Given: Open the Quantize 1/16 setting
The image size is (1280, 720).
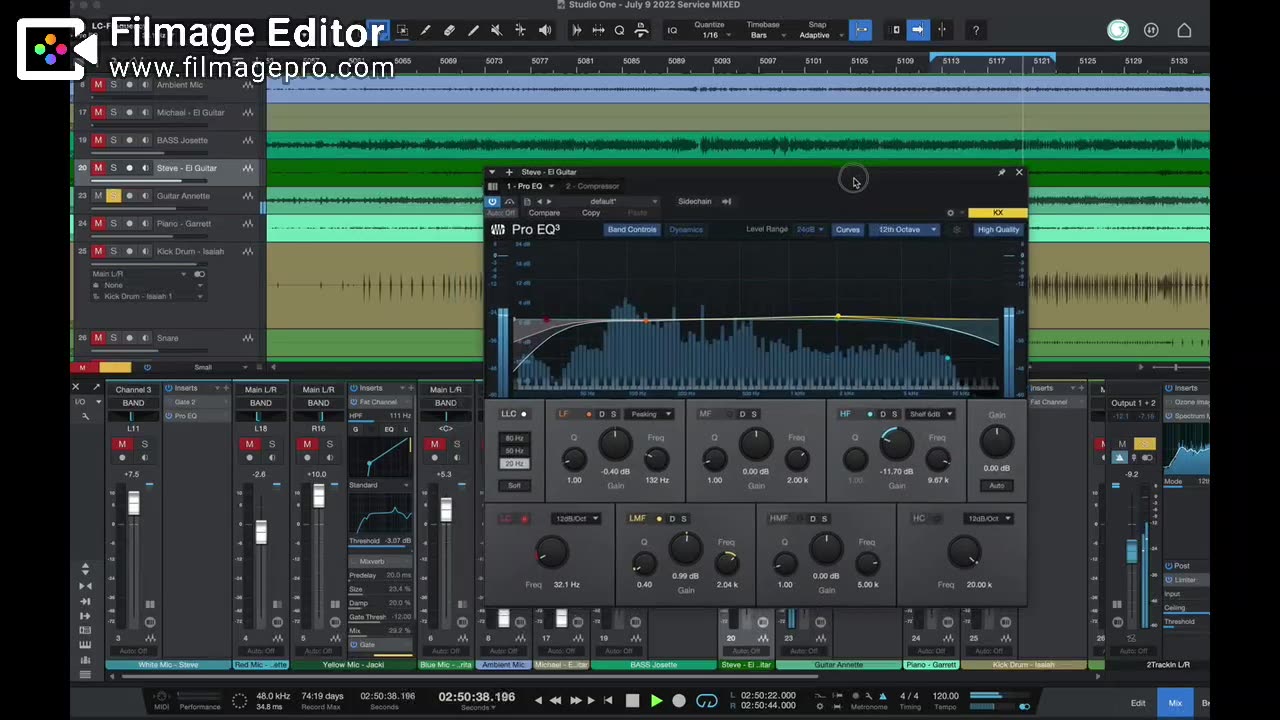Looking at the screenshot, I should pos(709,30).
